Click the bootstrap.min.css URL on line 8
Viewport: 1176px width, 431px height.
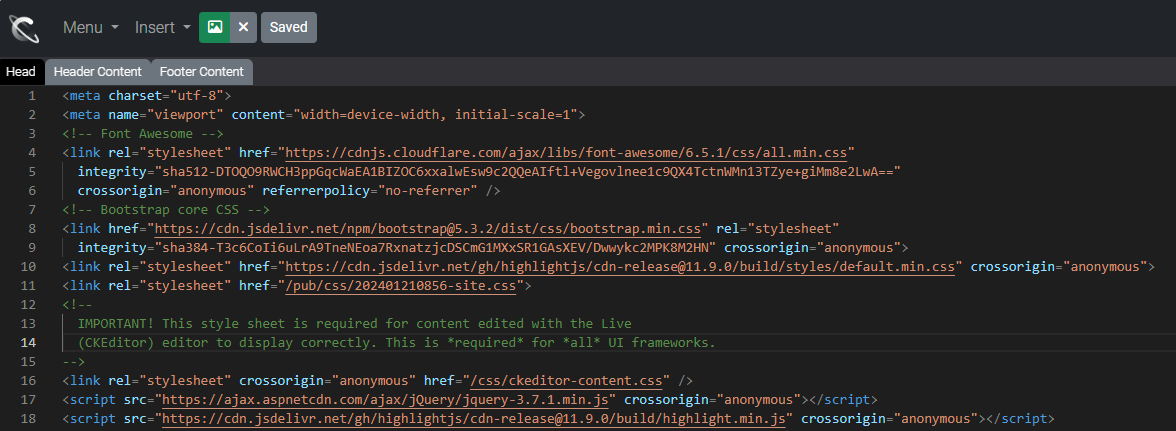click(x=428, y=229)
